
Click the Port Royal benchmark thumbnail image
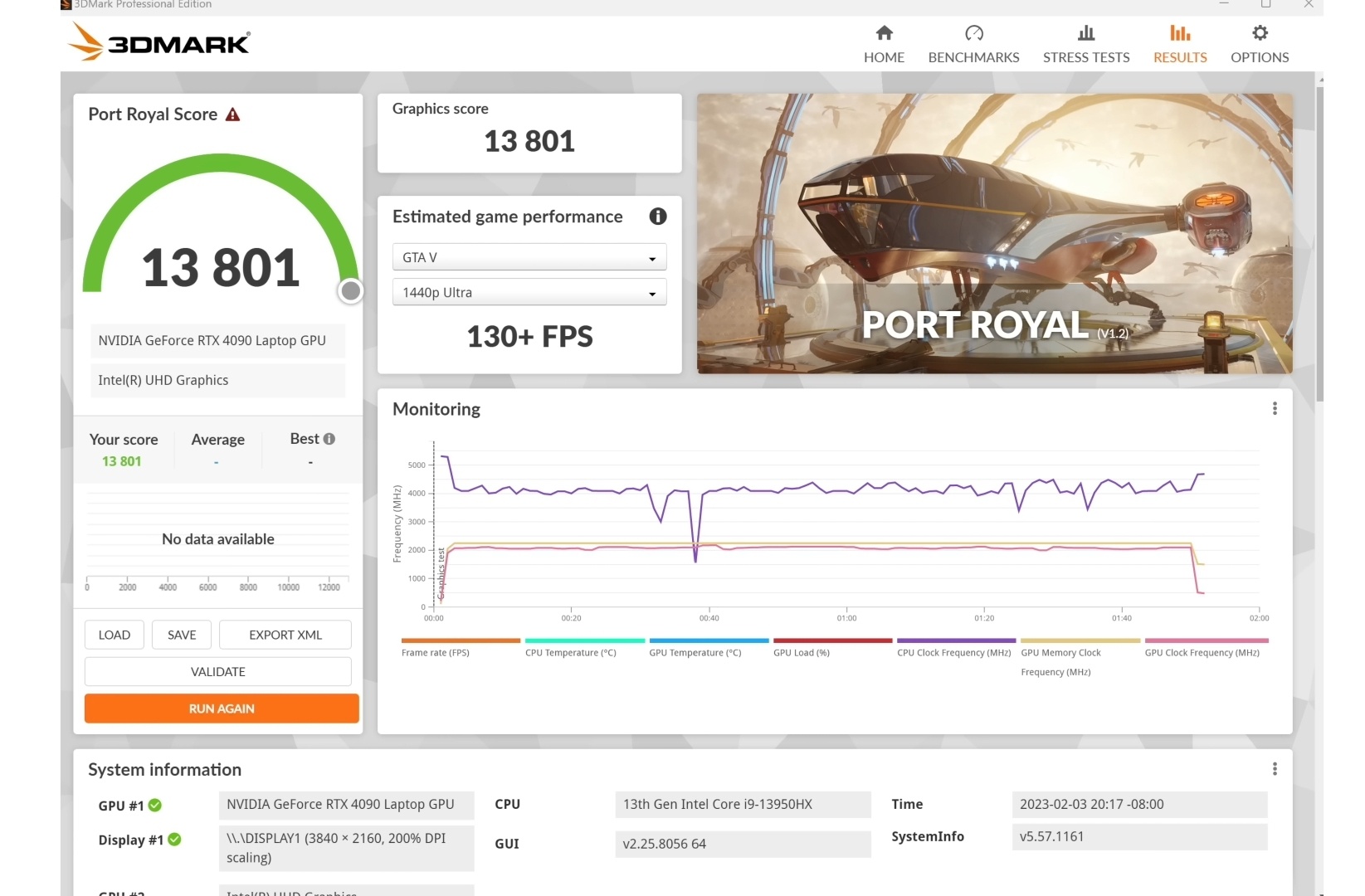[x=994, y=233]
